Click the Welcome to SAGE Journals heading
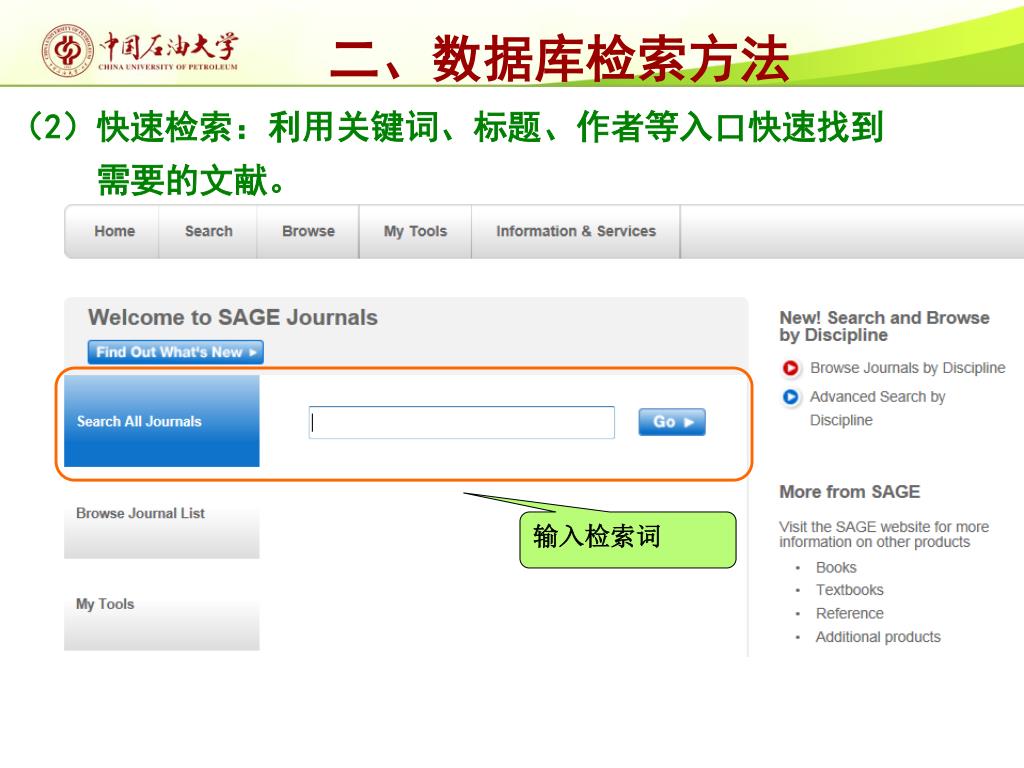Viewport: 1024px width, 768px height. coord(233,317)
